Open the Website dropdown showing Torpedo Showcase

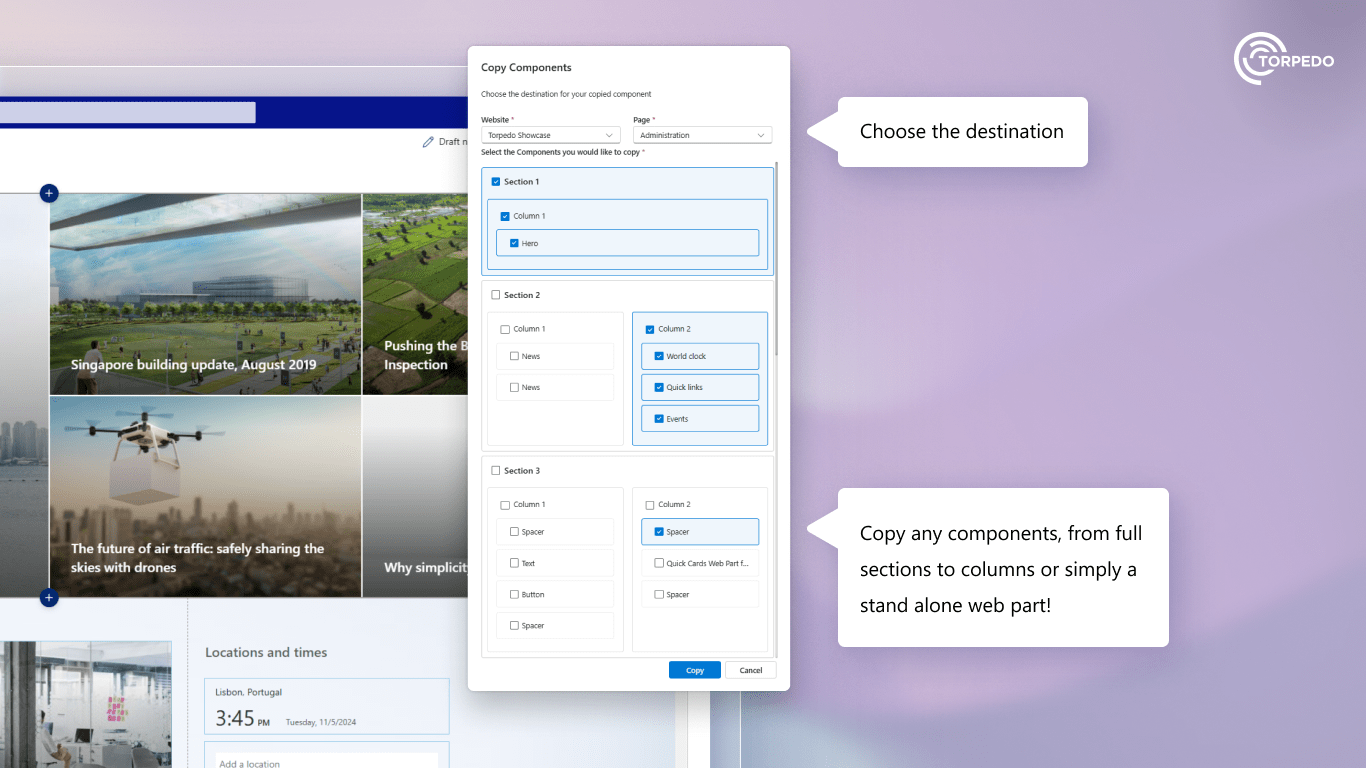[x=550, y=134]
